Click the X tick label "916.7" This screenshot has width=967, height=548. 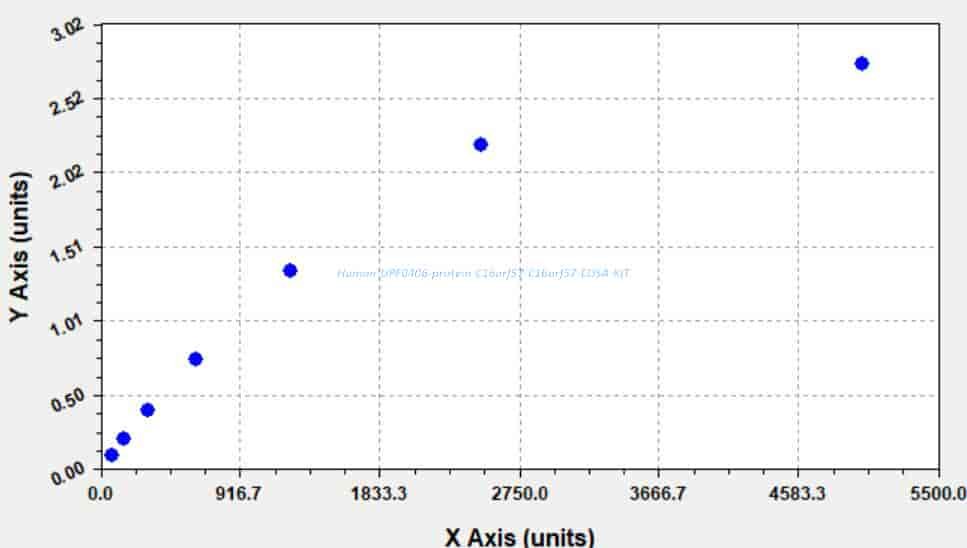click(240, 493)
